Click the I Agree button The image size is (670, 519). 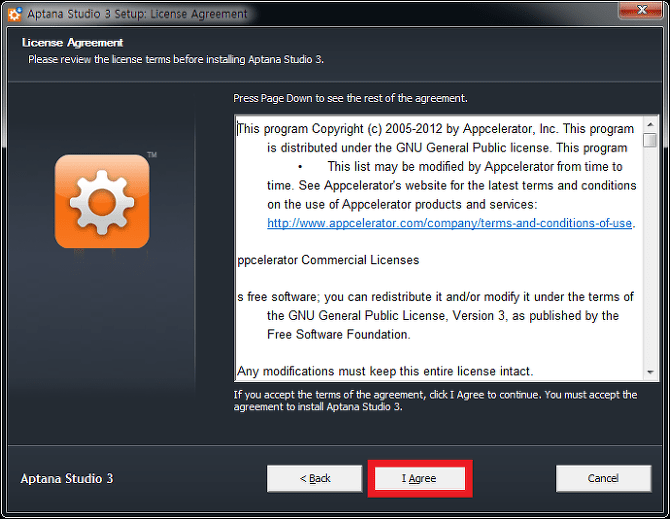[x=420, y=478]
